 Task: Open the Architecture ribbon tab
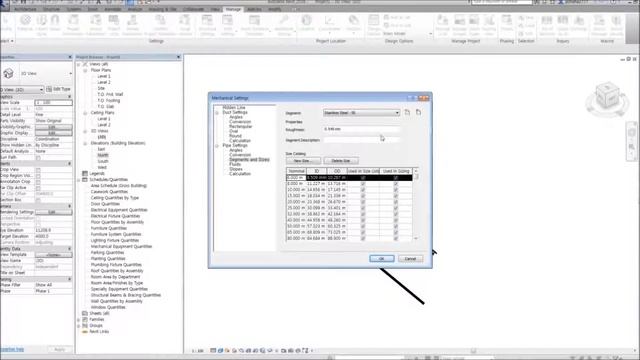click(x=25, y=9)
